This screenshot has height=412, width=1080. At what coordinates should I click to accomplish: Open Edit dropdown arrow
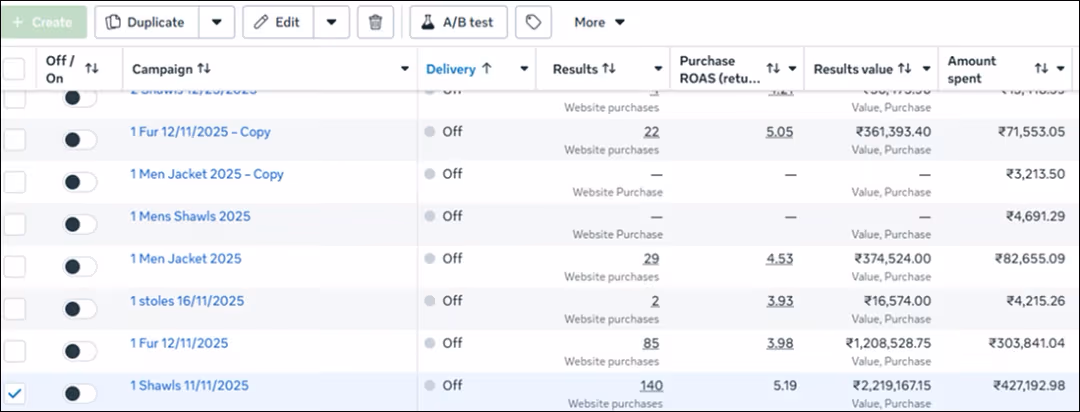pyautogui.click(x=332, y=22)
